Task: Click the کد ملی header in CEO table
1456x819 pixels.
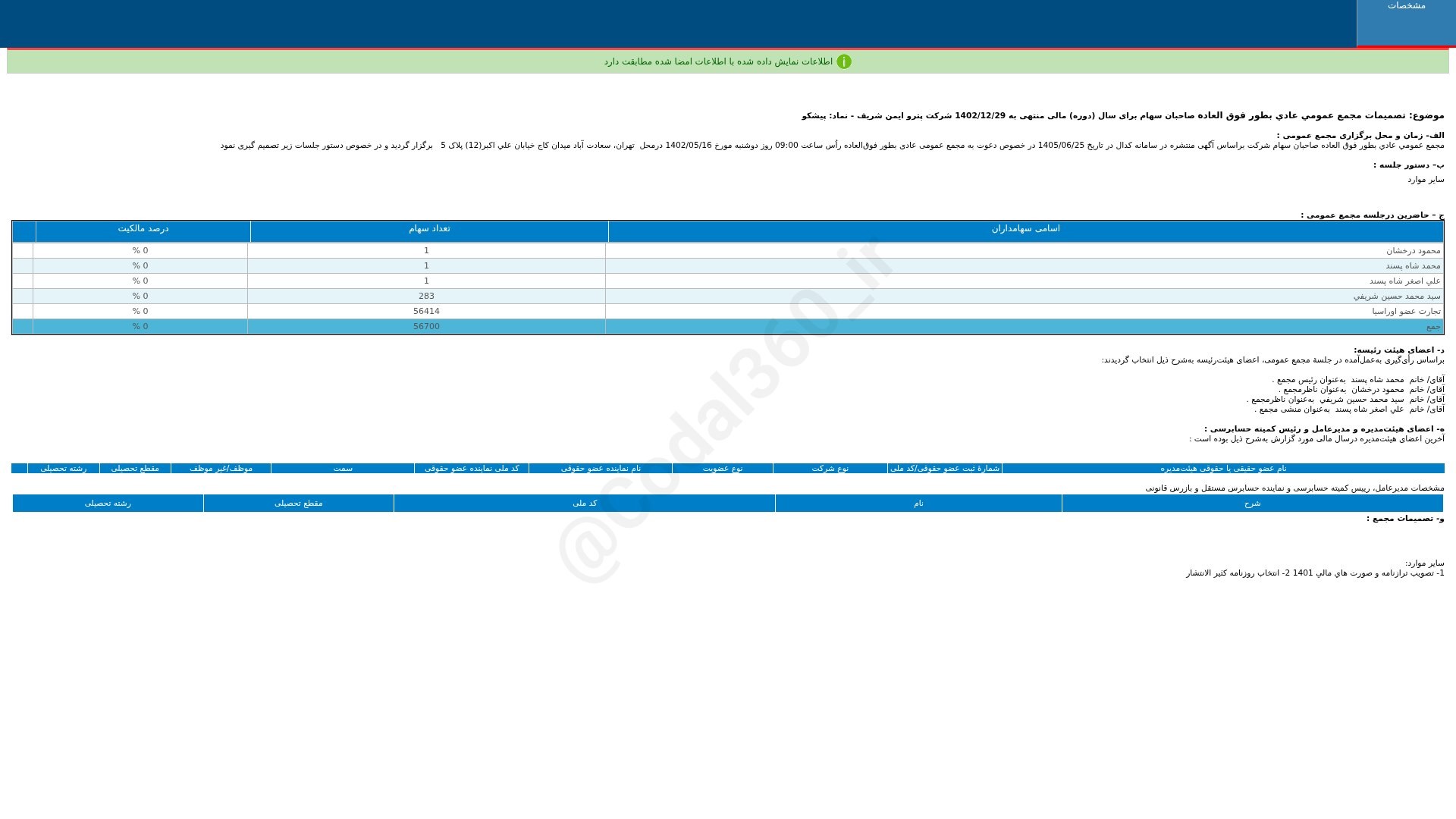Action: tap(585, 504)
